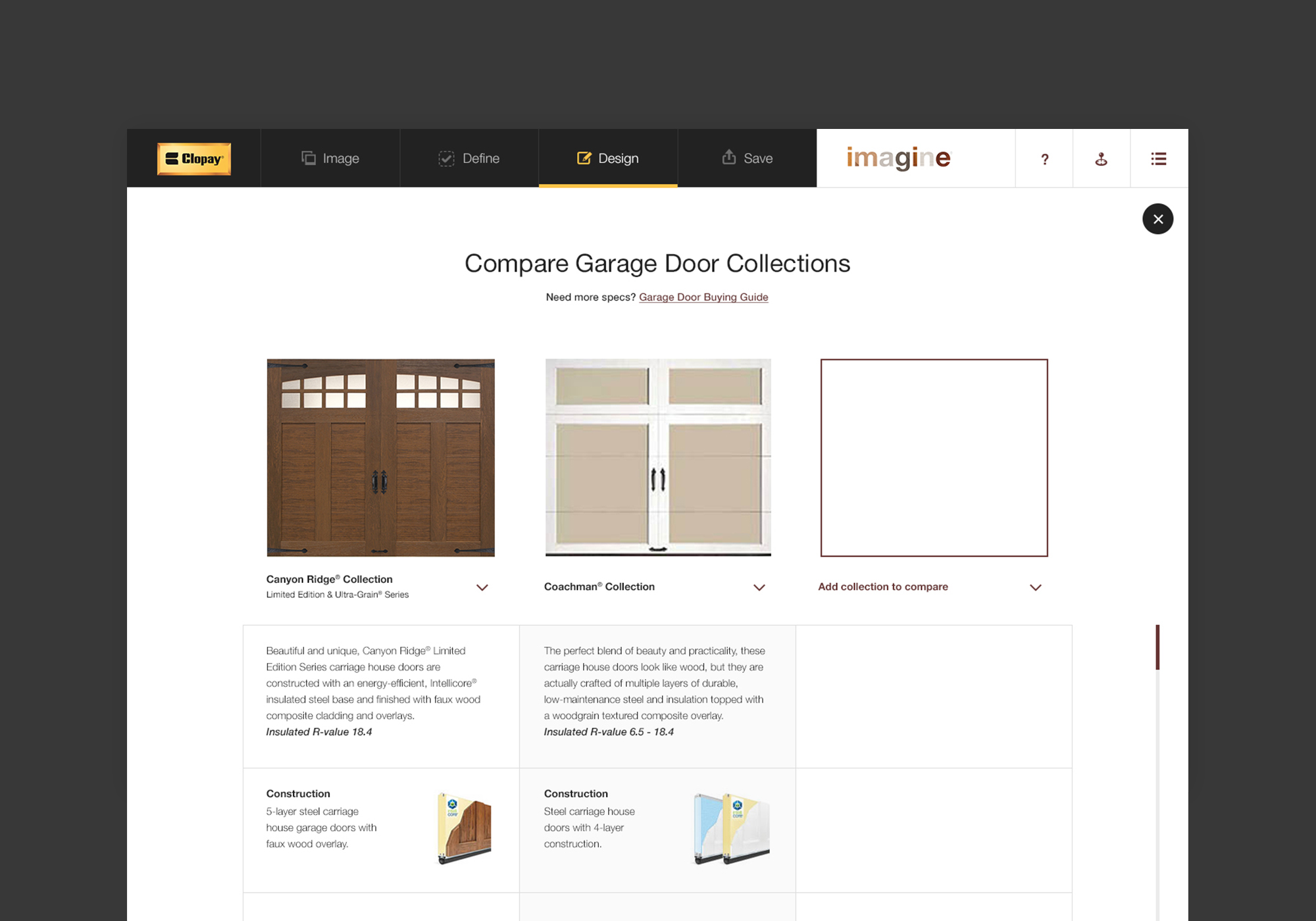Image resolution: width=1316 pixels, height=921 pixels.
Task: Click the imagine logo
Action: pos(899,158)
